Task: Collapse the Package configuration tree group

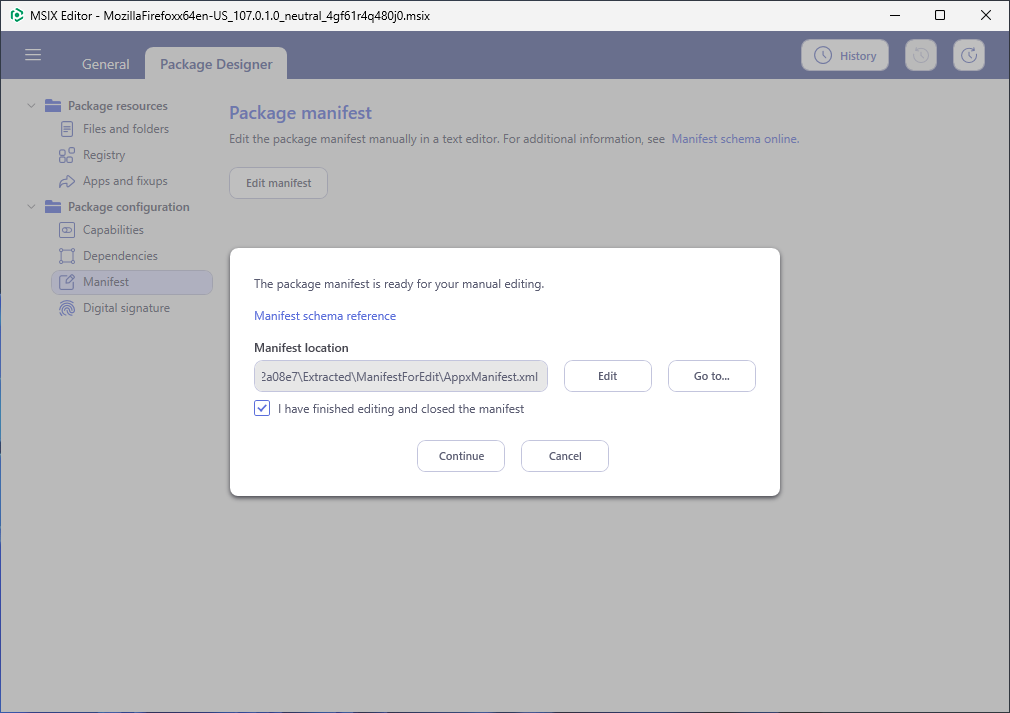Action: coord(31,207)
